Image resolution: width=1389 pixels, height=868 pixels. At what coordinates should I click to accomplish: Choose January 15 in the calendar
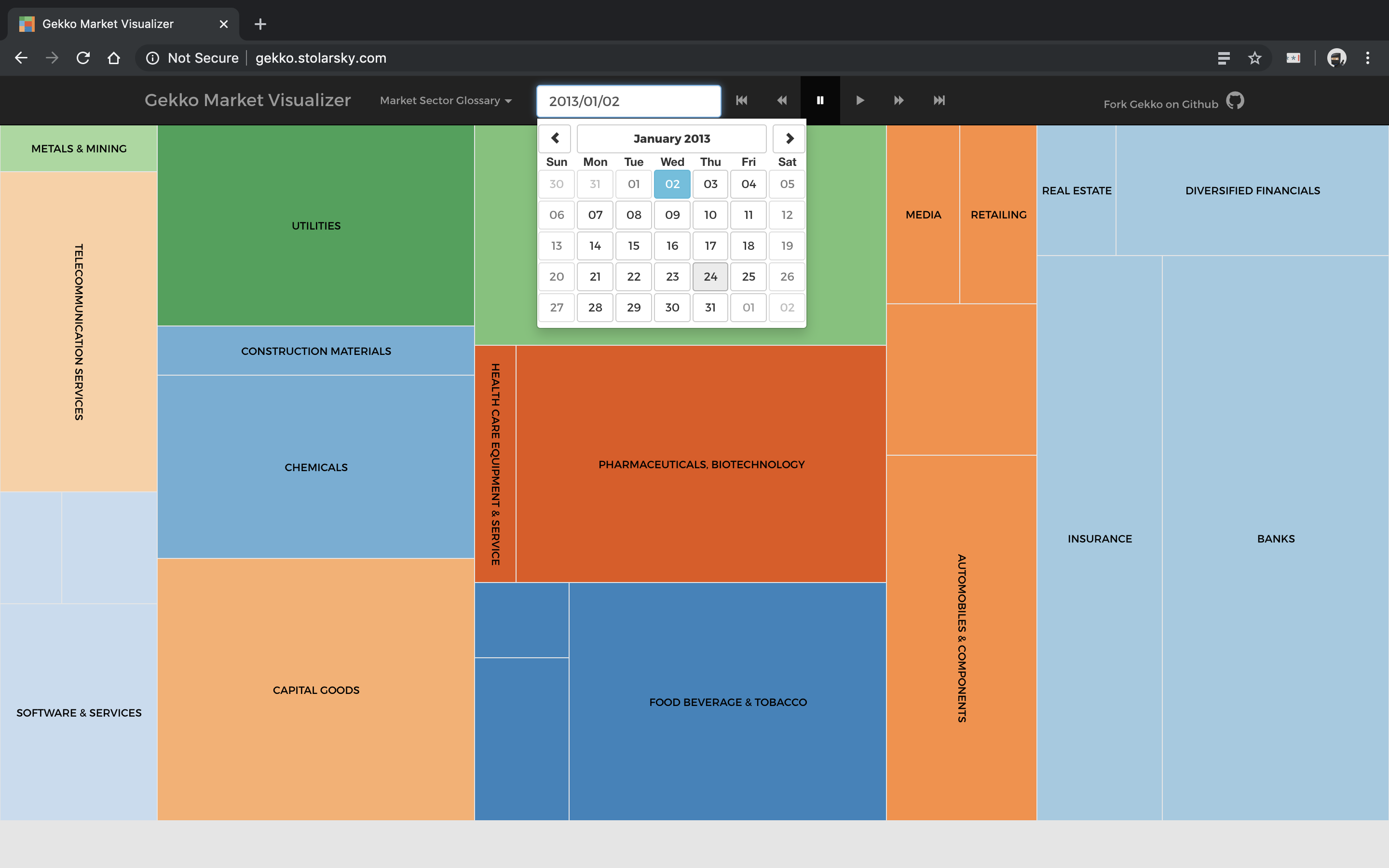click(634, 246)
